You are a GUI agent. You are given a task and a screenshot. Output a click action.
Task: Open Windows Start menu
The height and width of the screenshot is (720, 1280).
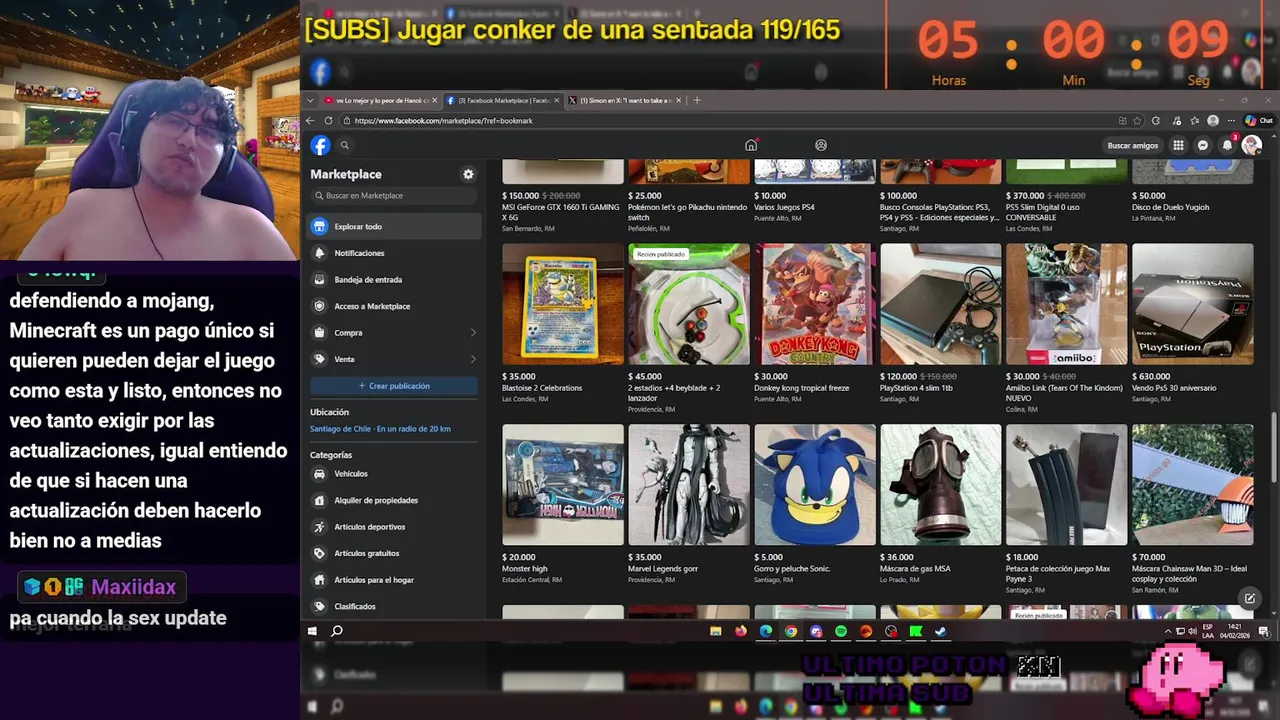click(312, 631)
